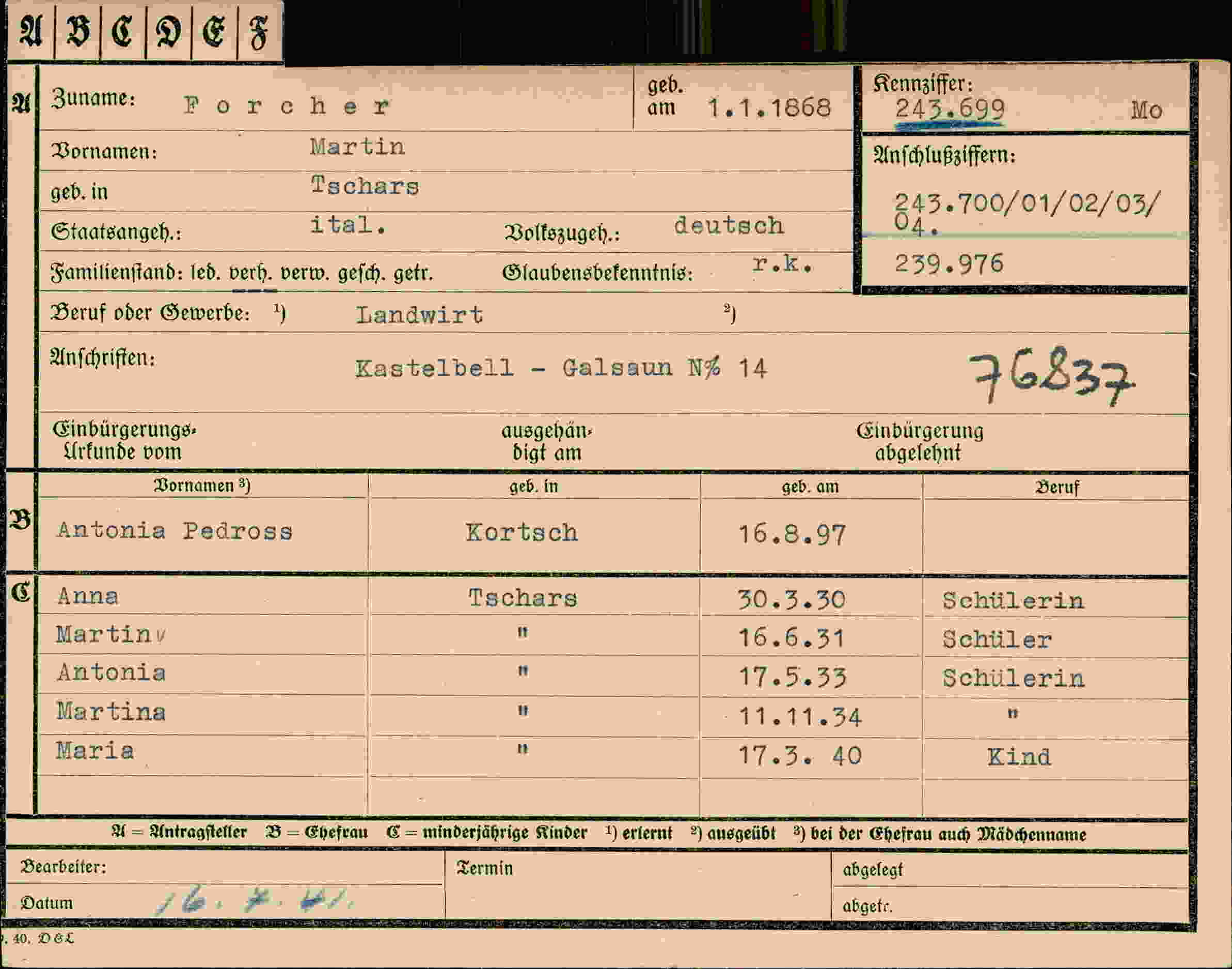The image size is (1232, 969).
Task: Click child name 'Martin' in section C
Action: pyautogui.click(x=104, y=635)
